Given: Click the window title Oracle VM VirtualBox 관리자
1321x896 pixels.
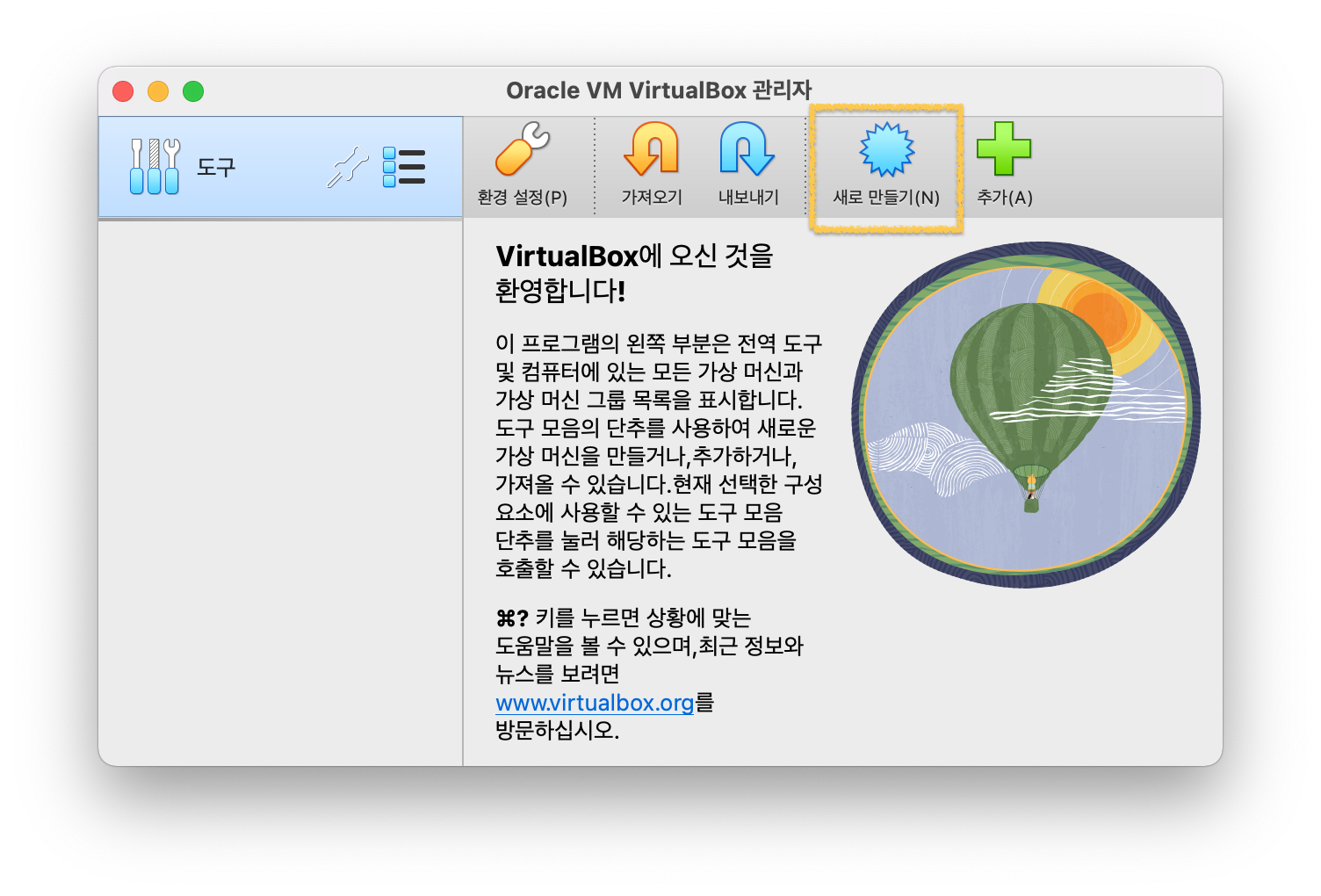Looking at the screenshot, I should 659,90.
